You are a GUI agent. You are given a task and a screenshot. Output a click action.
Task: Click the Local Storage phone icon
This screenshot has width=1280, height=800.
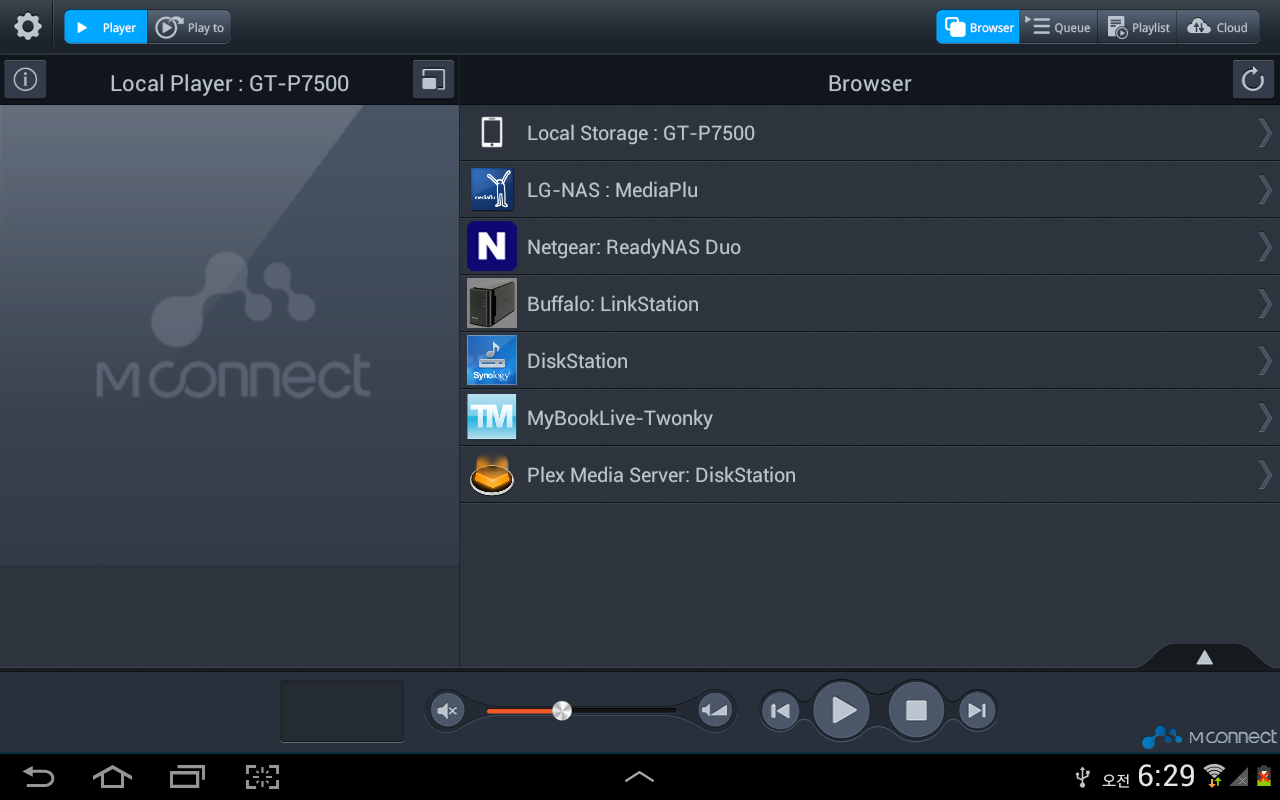[491, 132]
